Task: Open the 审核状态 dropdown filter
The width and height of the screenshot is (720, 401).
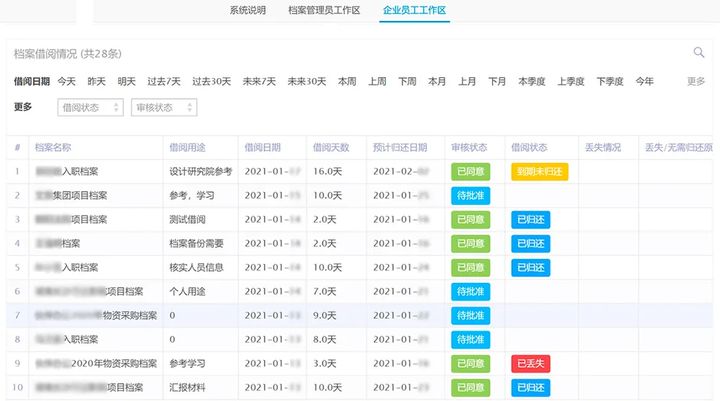Action: [164, 107]
